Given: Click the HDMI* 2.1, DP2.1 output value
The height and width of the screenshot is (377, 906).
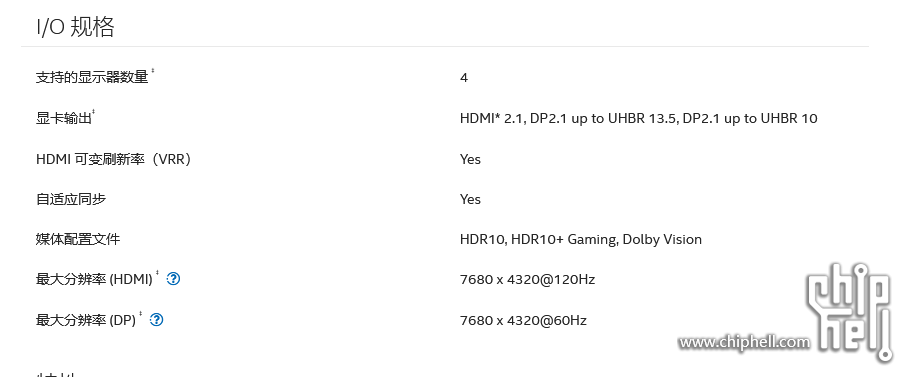Looking at the screenshot, I should 638,119.
